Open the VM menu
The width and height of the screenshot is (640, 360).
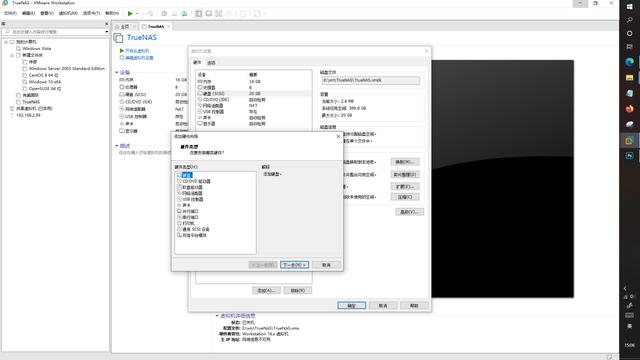[x=68, y=13]
